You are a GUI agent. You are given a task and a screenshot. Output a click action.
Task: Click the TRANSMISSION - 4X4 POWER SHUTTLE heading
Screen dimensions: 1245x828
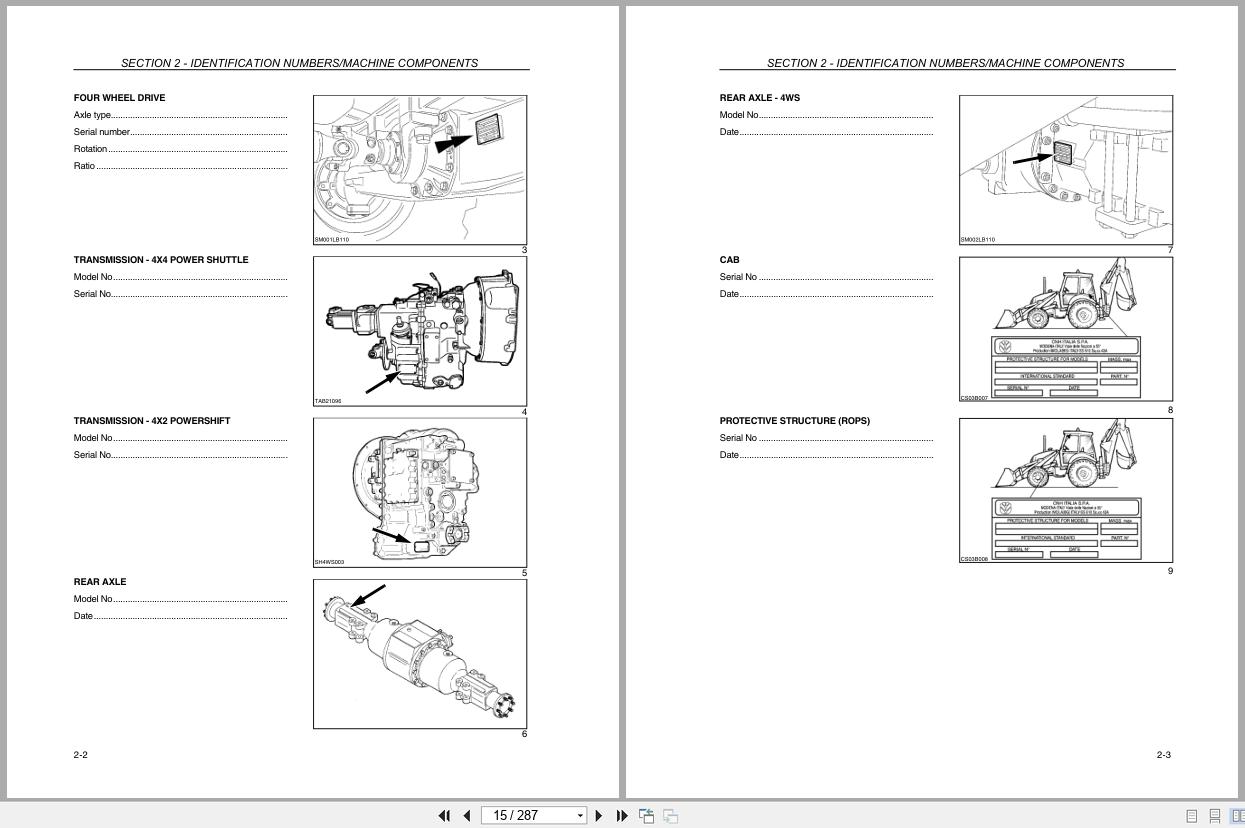[161, 260]
